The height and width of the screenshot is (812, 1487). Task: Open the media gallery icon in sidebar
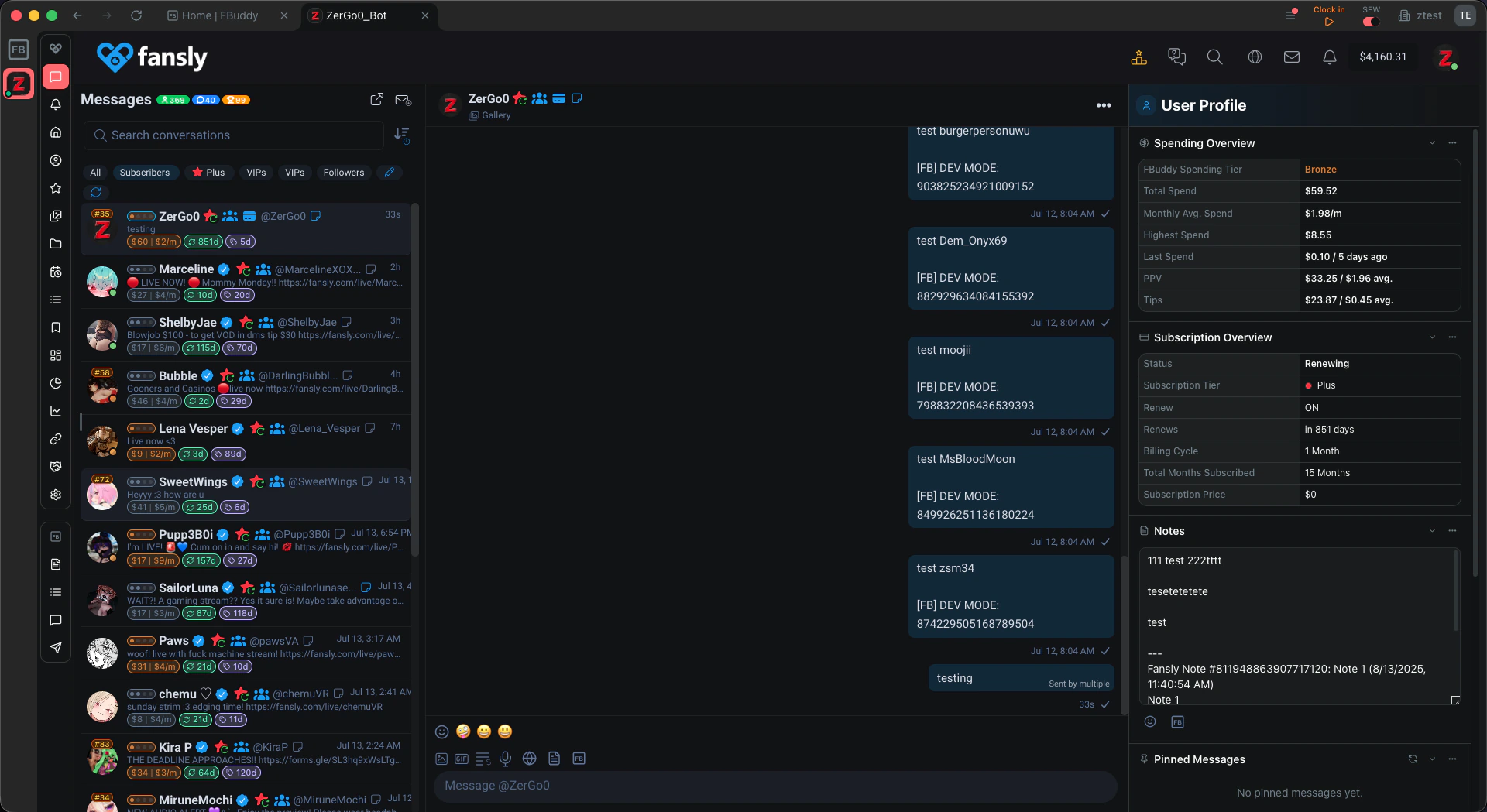(x=56, y=216)
